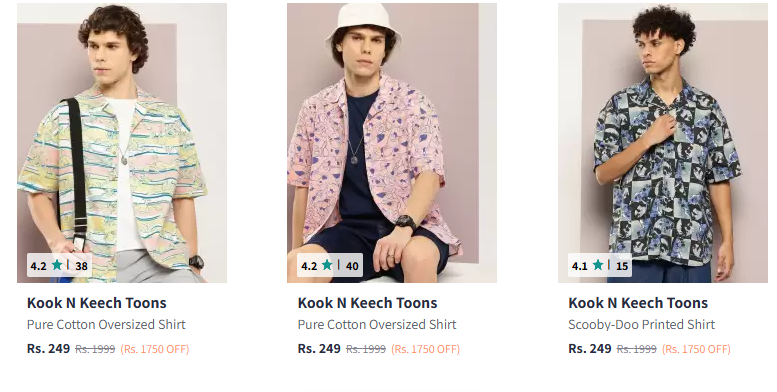Click the 15 review count badge
The image size is (777, 392).
(x=622, y=266)
